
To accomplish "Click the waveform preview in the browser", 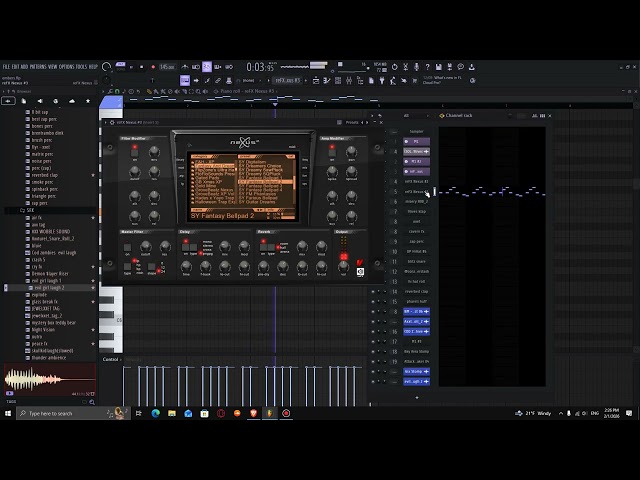I will point(50,380).
